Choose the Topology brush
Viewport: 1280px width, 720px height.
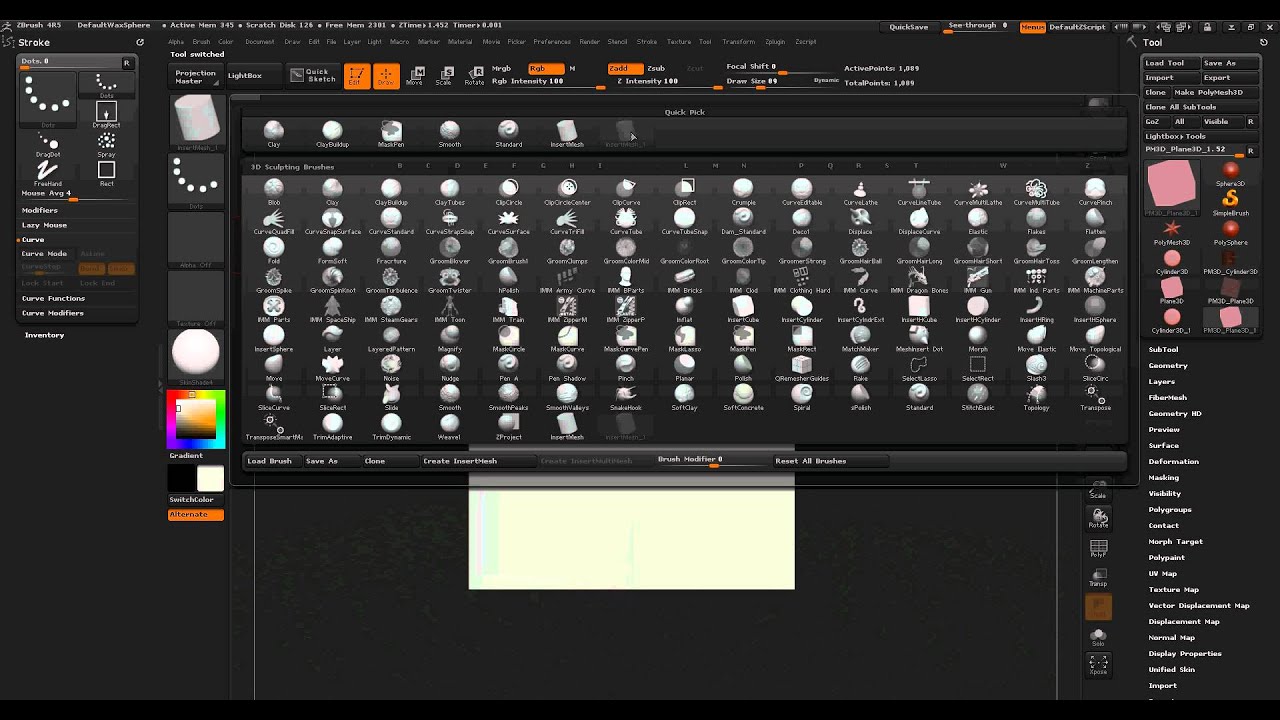point(1036,396)
